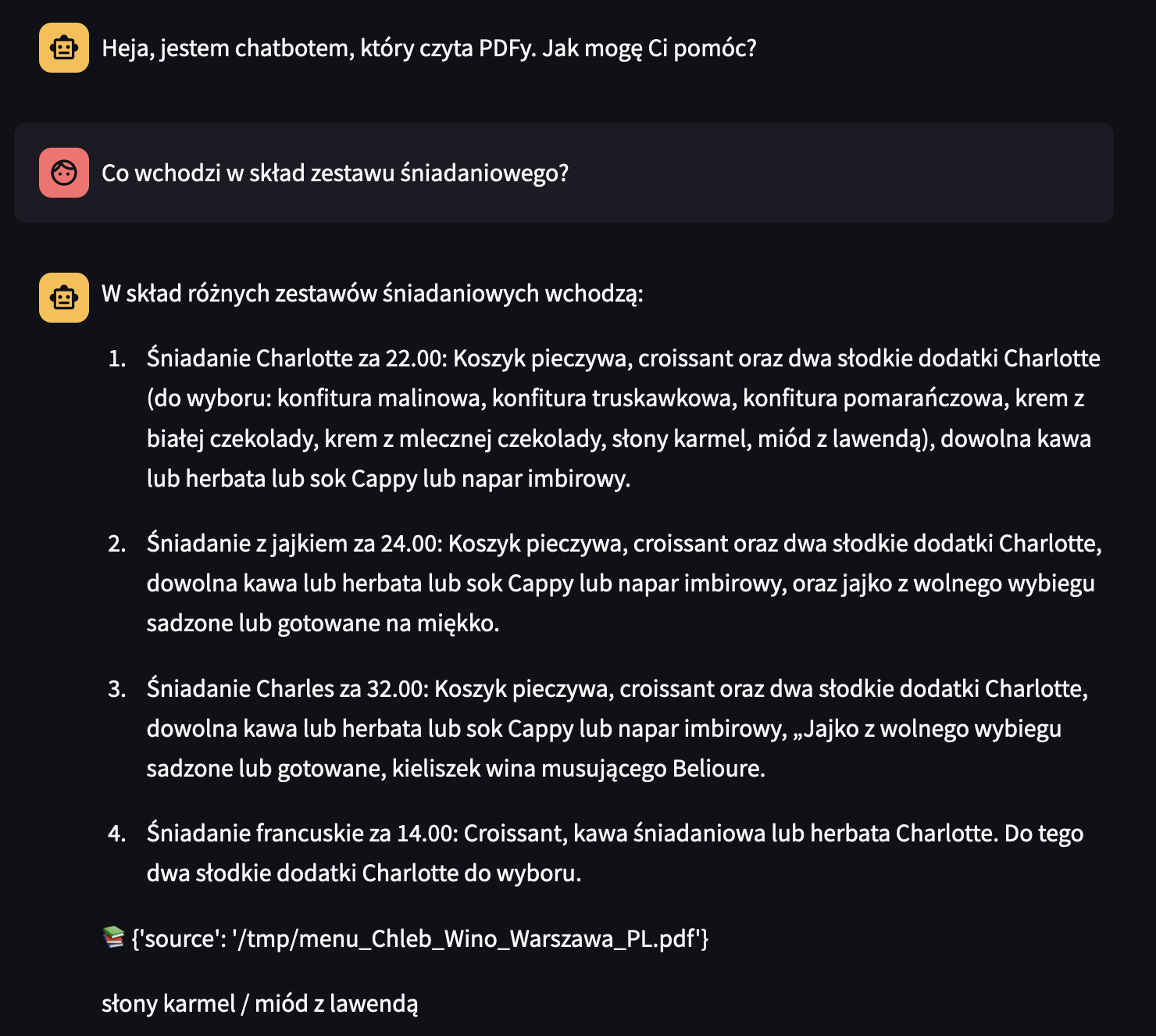Click list number 1 in the answer
The width and height of the screenshot is (1156, 1036).
pyautogui.click(x=116, y=359)
